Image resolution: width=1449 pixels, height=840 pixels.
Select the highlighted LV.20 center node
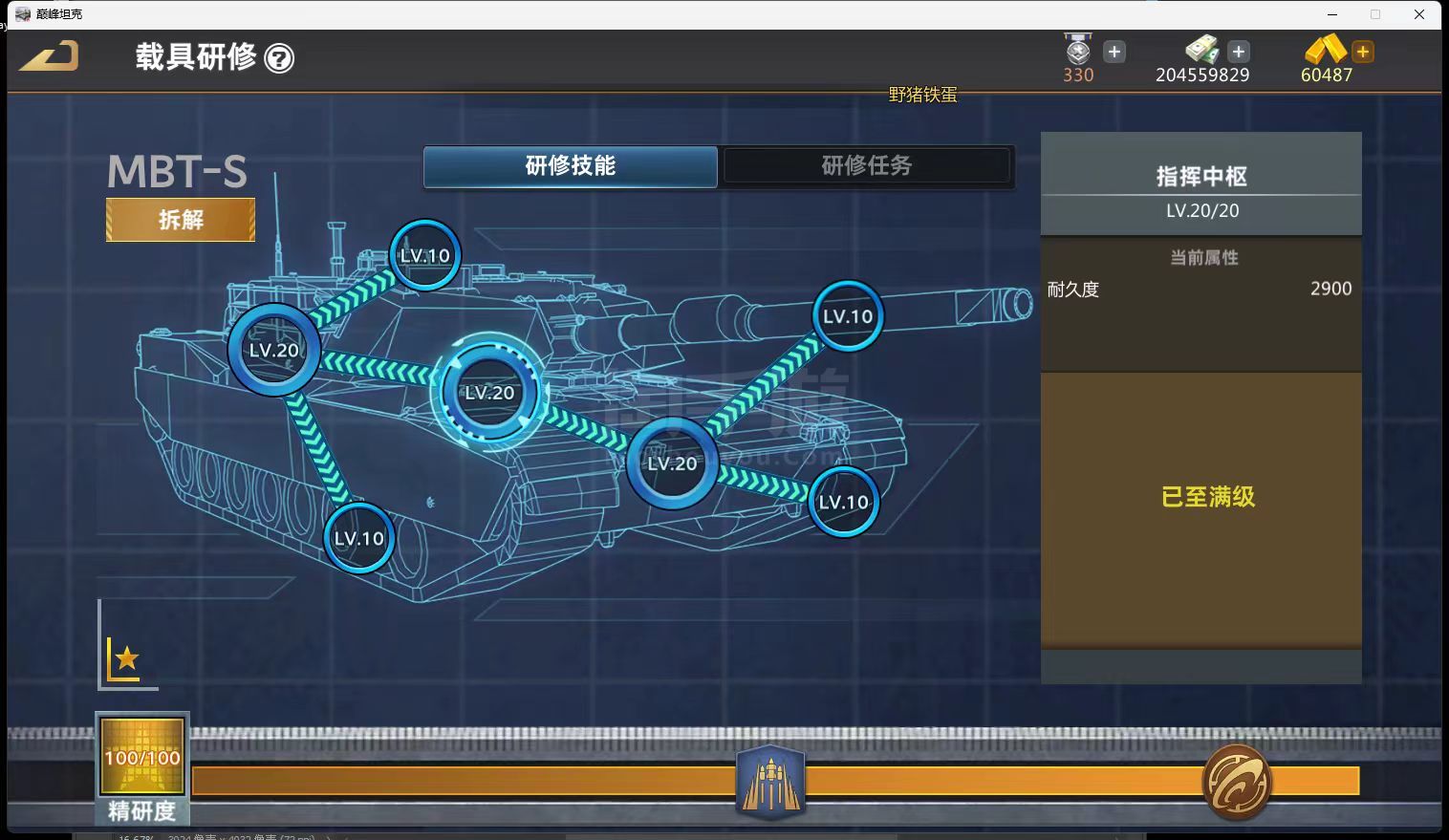[489, 393]
